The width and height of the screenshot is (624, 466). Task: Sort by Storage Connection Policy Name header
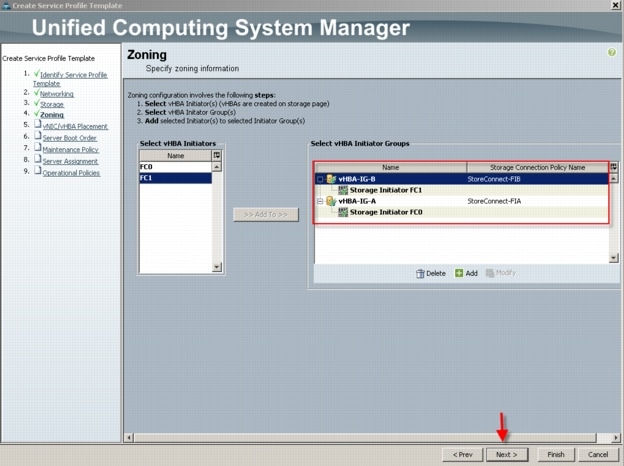[538, 167]
